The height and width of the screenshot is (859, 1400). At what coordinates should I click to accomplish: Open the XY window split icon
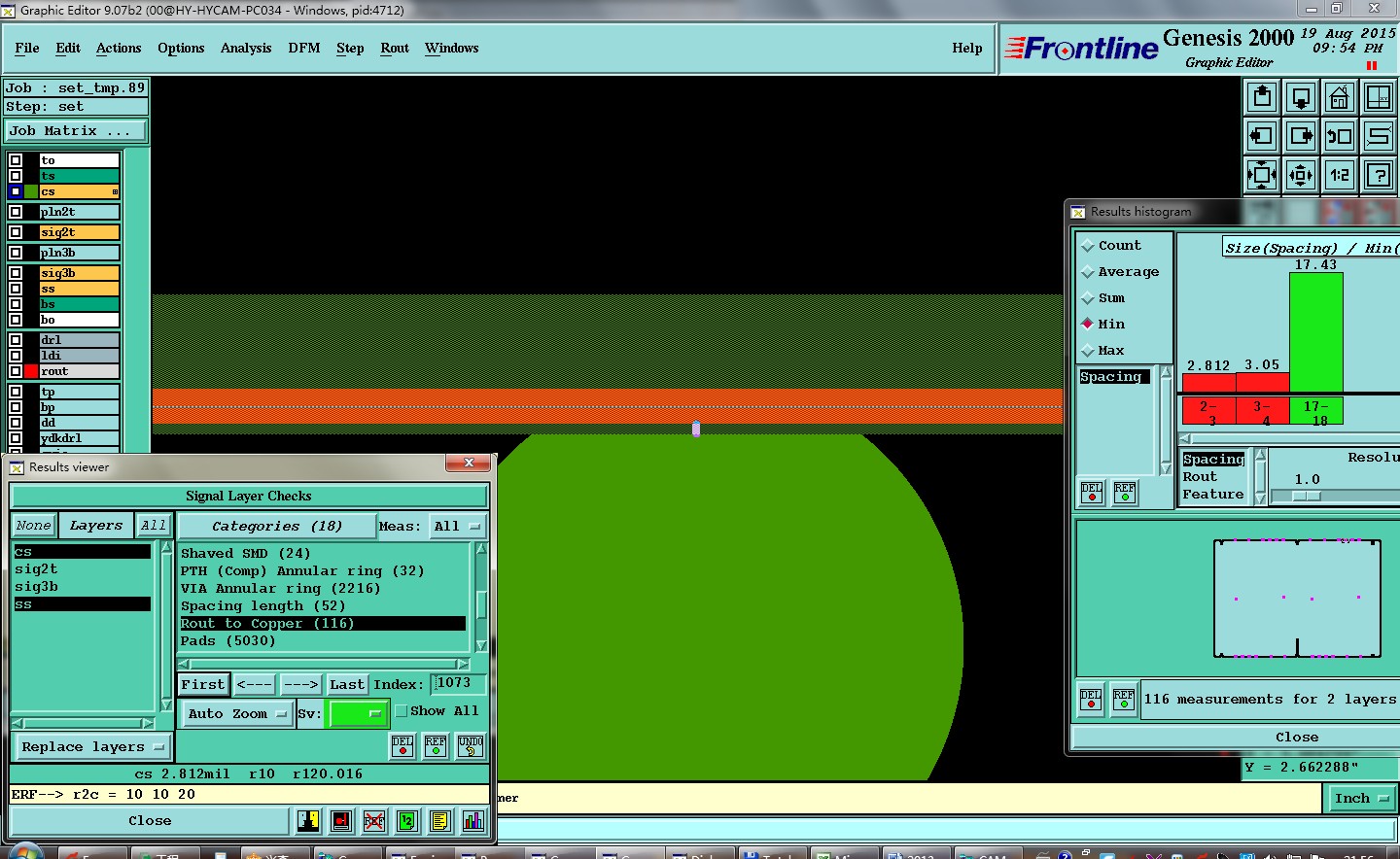(x=1379, y=97)
